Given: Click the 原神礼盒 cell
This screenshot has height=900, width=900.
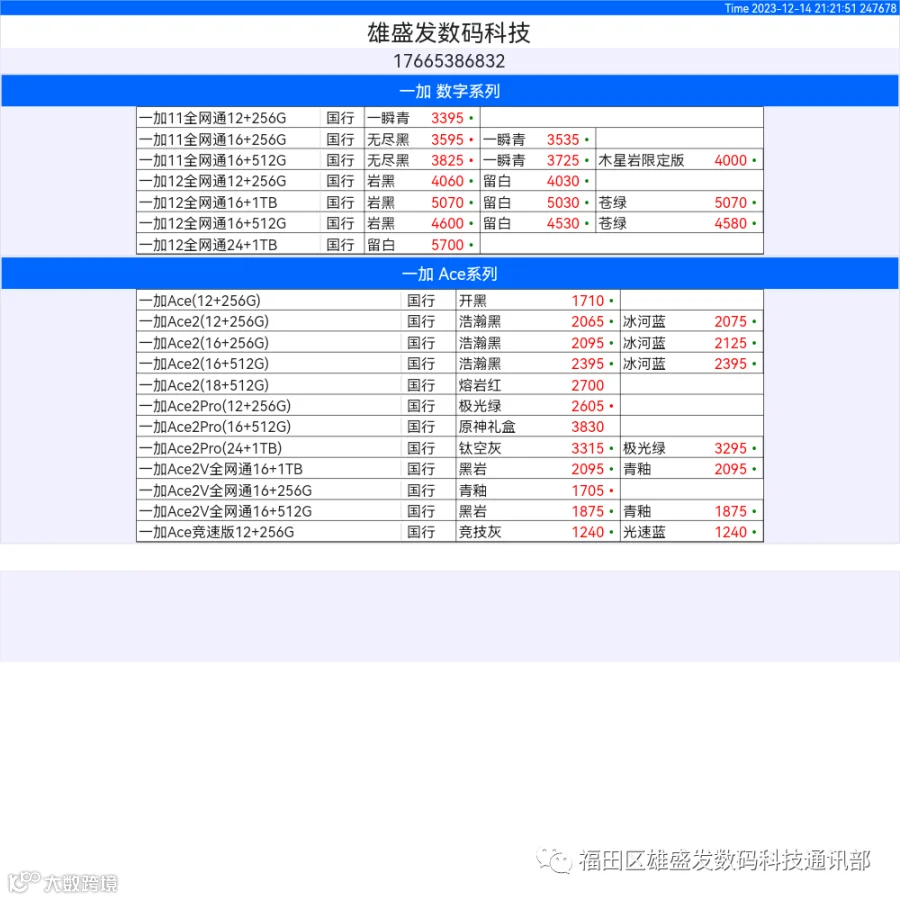Looking at the screenshot, I should (x=487, y=427).
